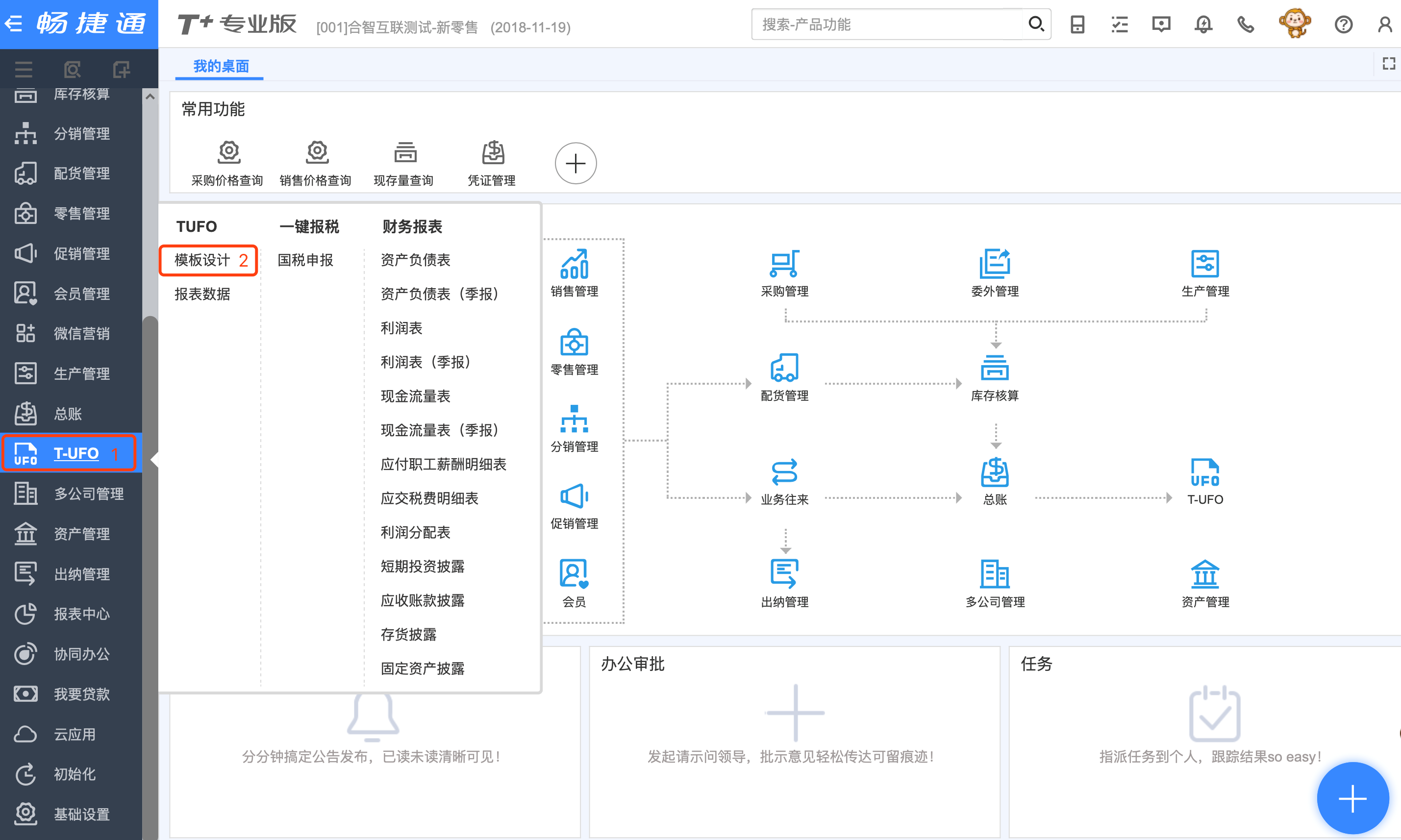Viewport: 1401px width, 840px height.
Task: Select 模板设计 under TUFO menu
Action: [202, 260]
